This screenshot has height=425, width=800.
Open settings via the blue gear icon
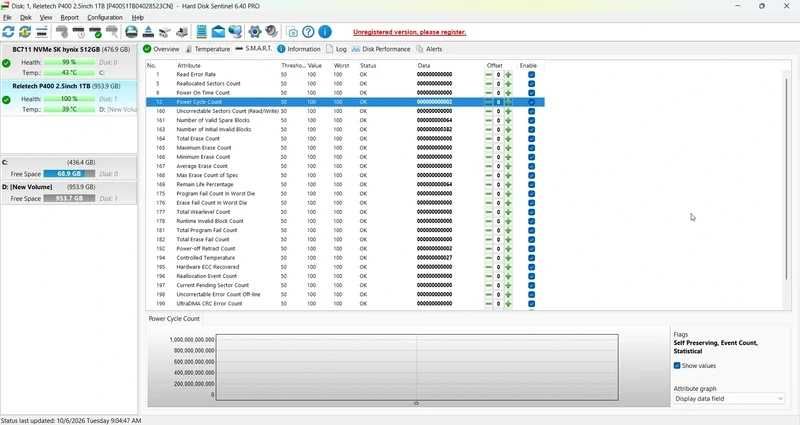click(255, 32)
